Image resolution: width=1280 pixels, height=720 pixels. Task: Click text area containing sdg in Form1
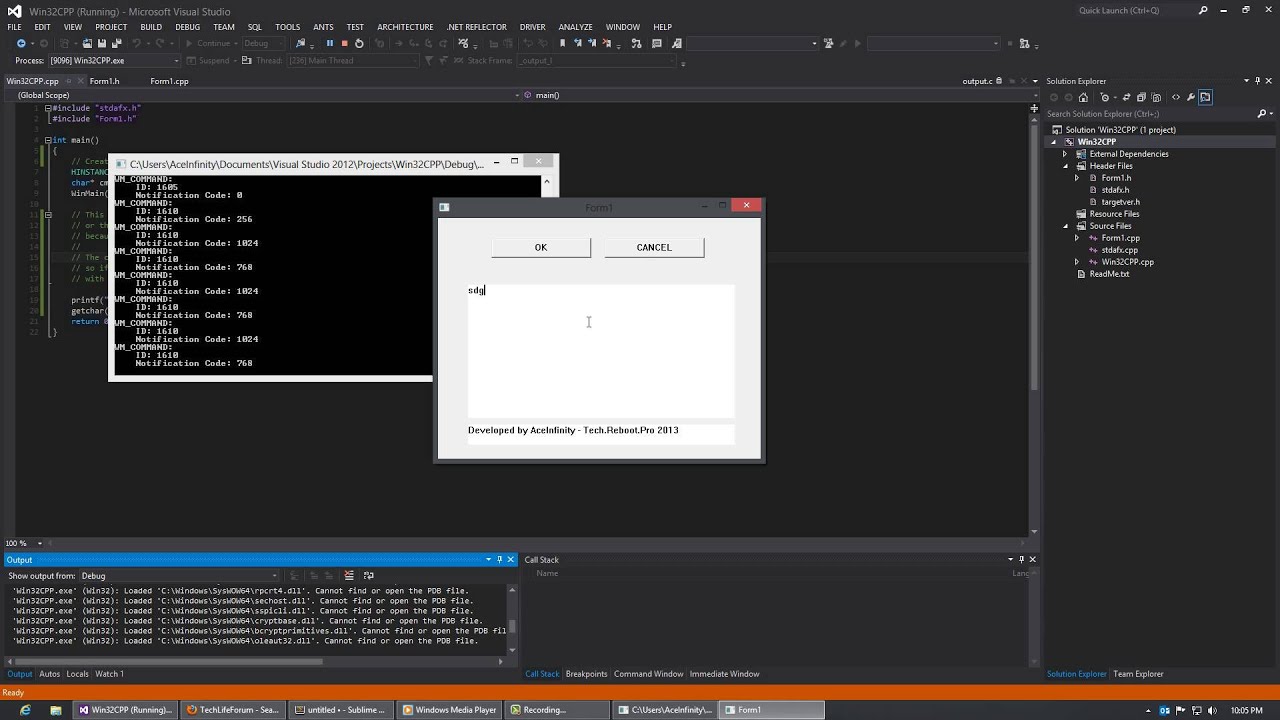pyautogui.click(x=601, y=351)
